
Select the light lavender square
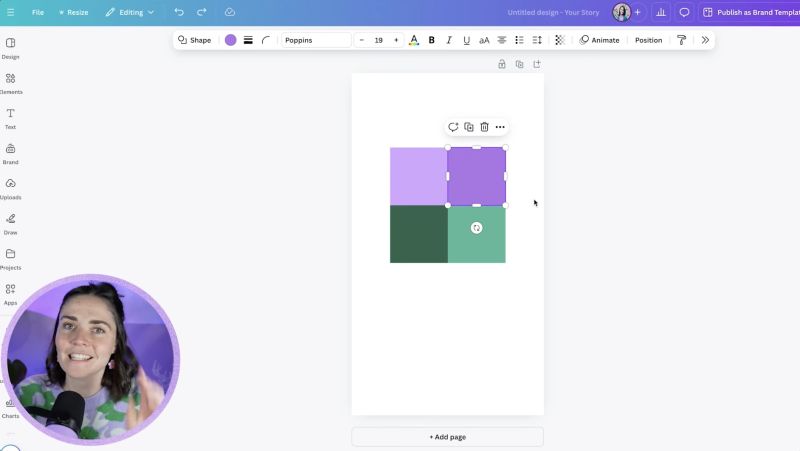pos(419,177)
